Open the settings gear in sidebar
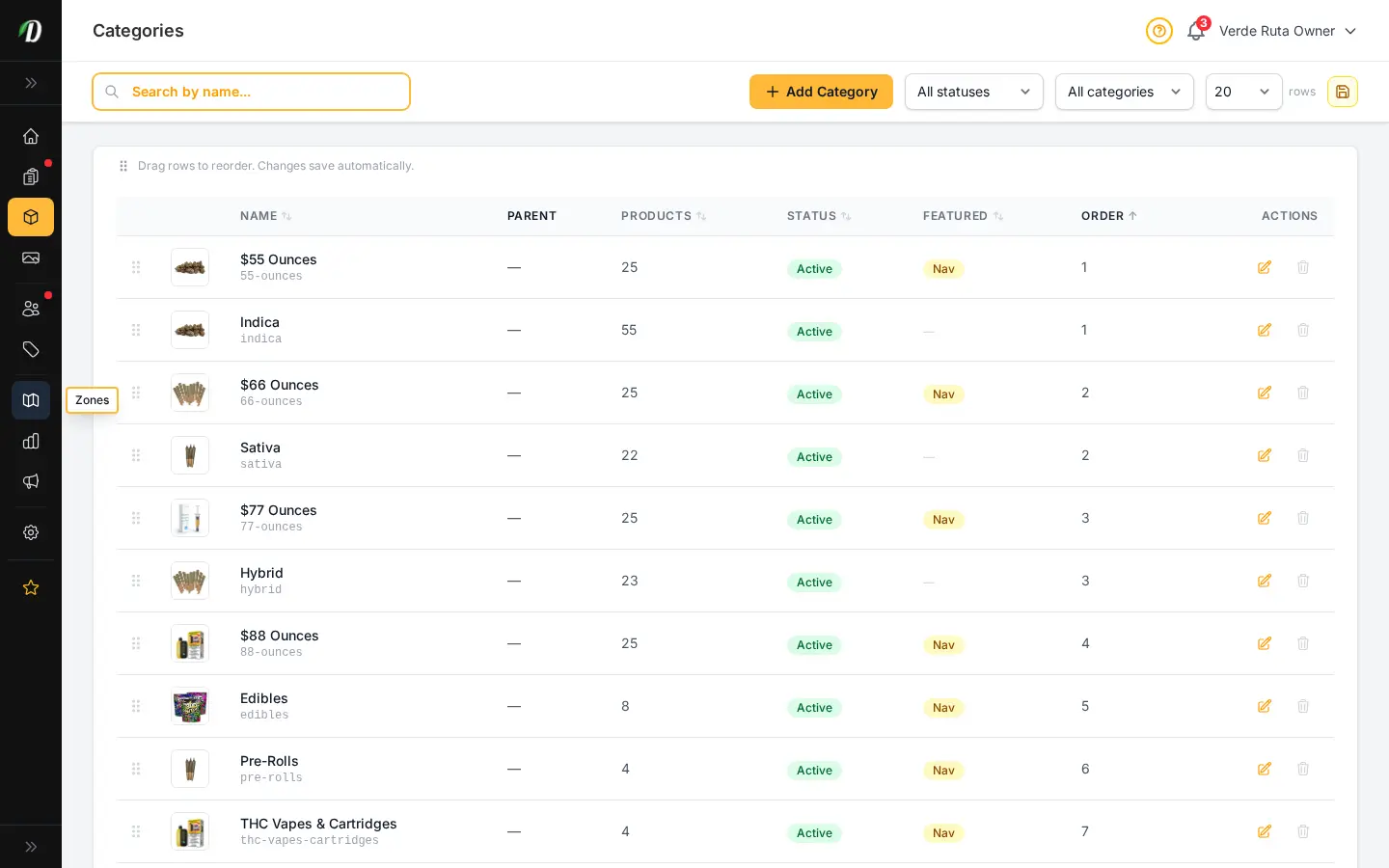The width and height of the screenshot is (1389, 868). tap(31, 532)
